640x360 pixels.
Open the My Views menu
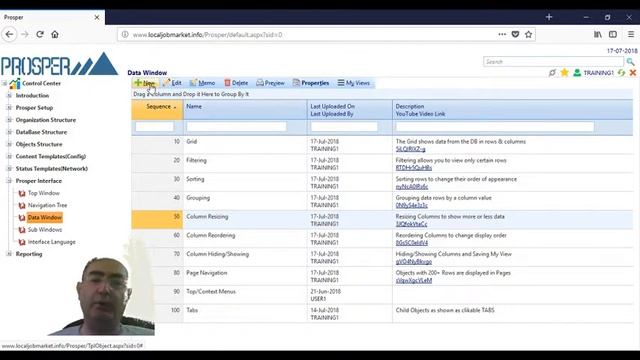[x=353, y=83]
